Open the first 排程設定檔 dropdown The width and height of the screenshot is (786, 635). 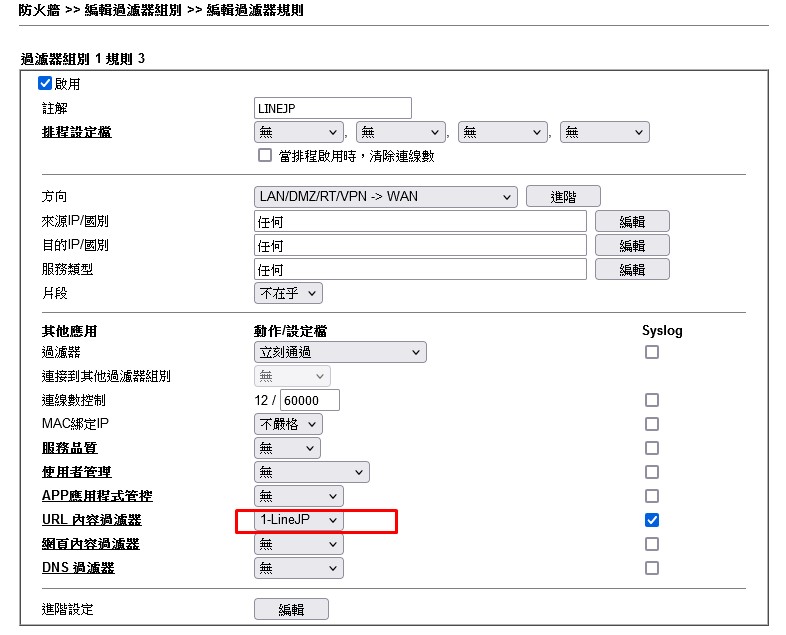click(x=299, y=132)
